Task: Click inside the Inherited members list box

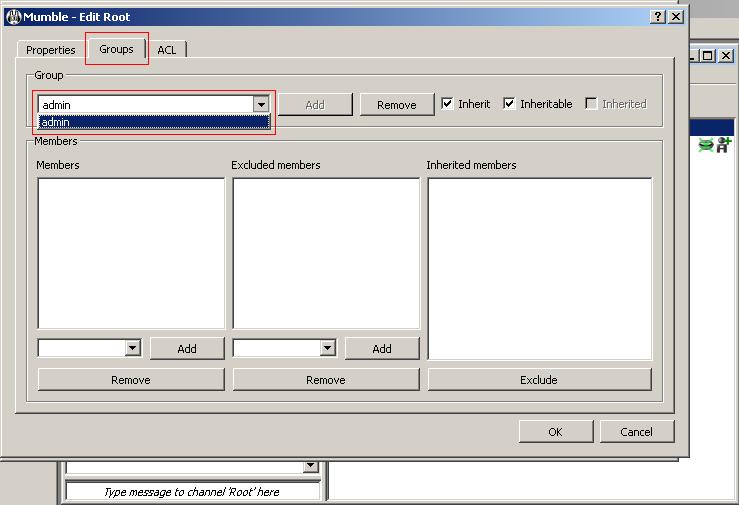Action: (540, 269)
